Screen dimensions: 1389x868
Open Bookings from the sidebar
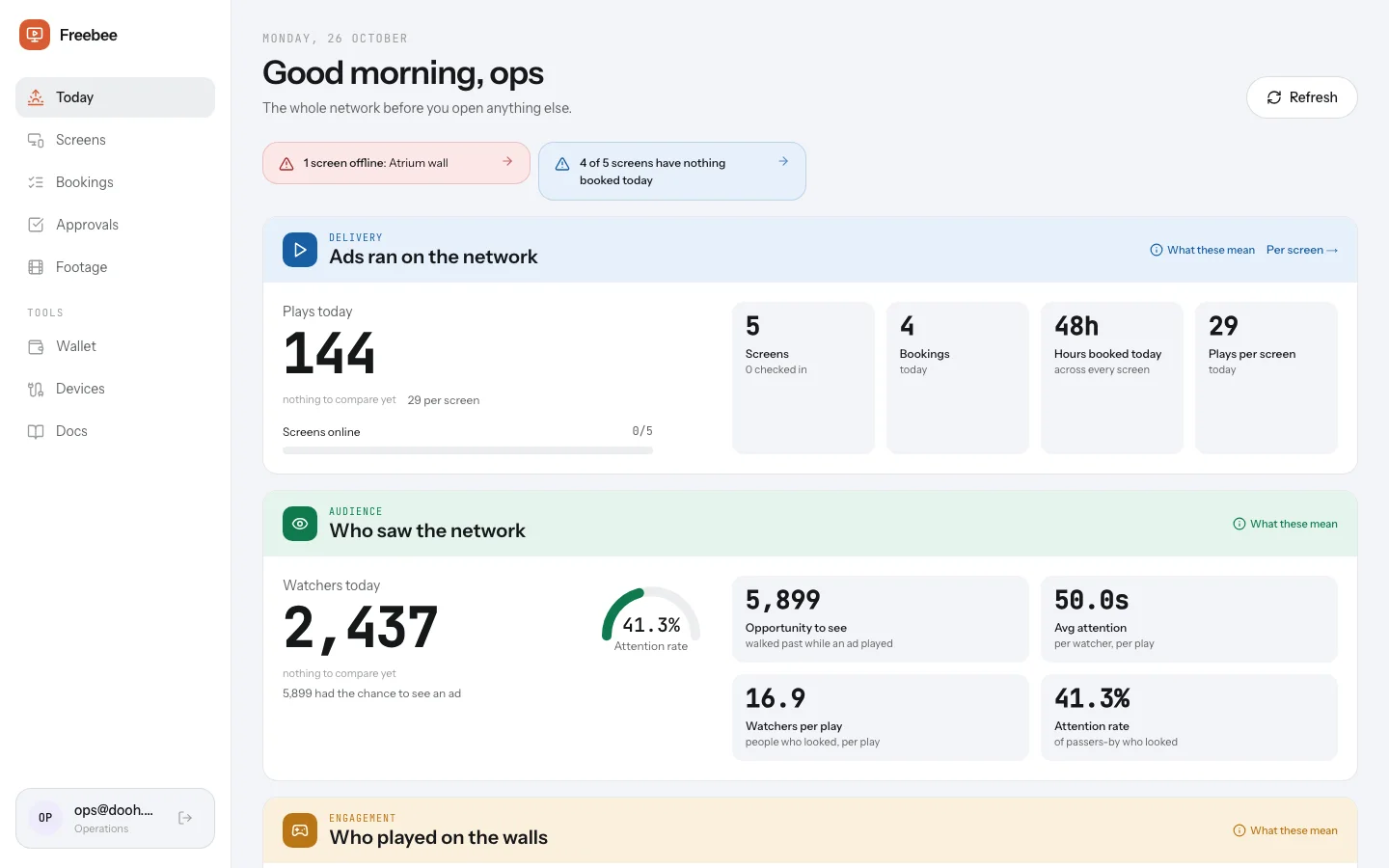point(115,182)
